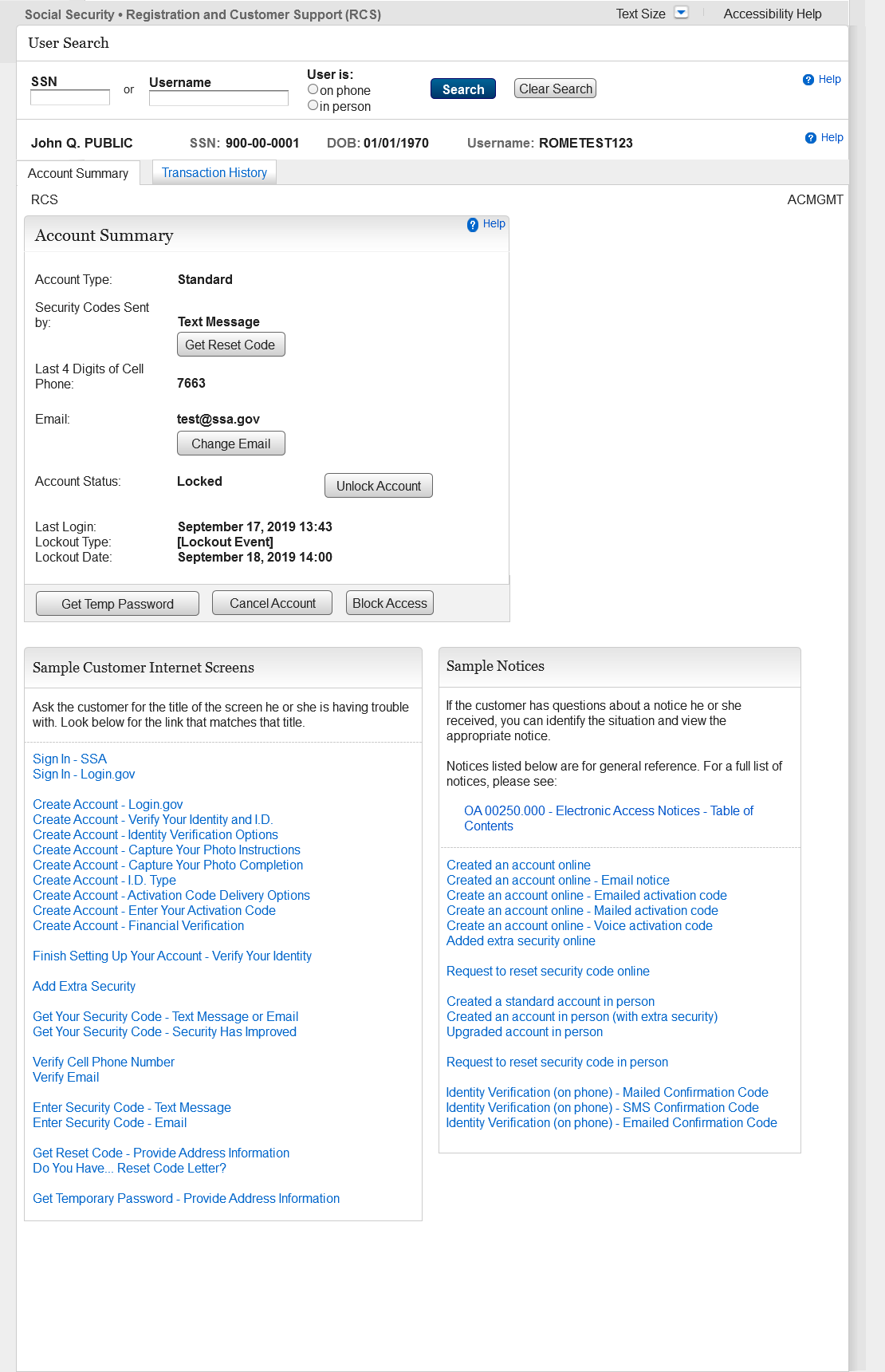Click the Change Email button
This screenshot has height=1372, width=885.
pyautogui.click(x=231, y=444)
